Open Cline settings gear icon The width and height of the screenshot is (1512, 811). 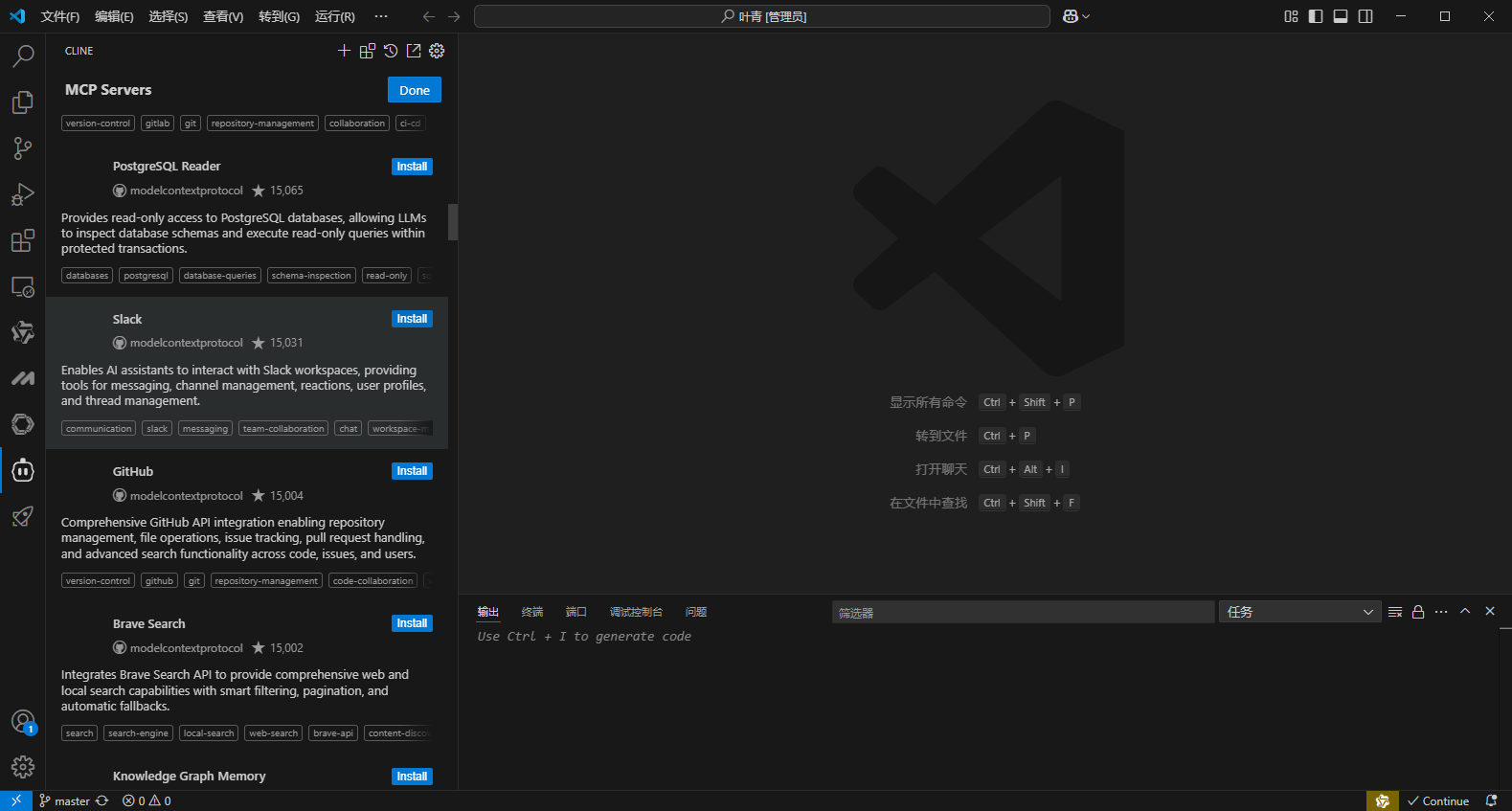(x=437, y=51)
